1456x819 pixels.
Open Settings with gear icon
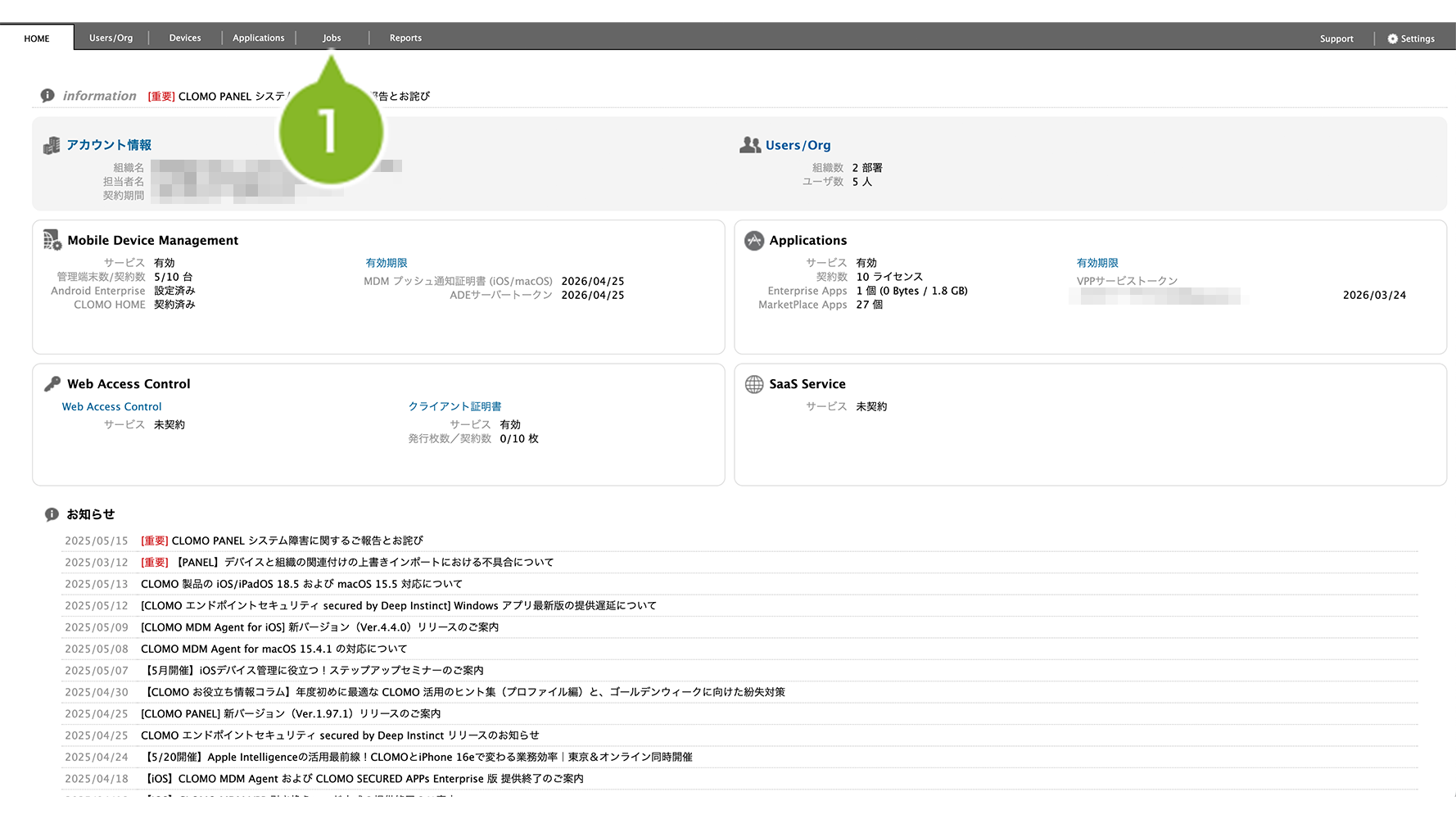point(1411,38)
